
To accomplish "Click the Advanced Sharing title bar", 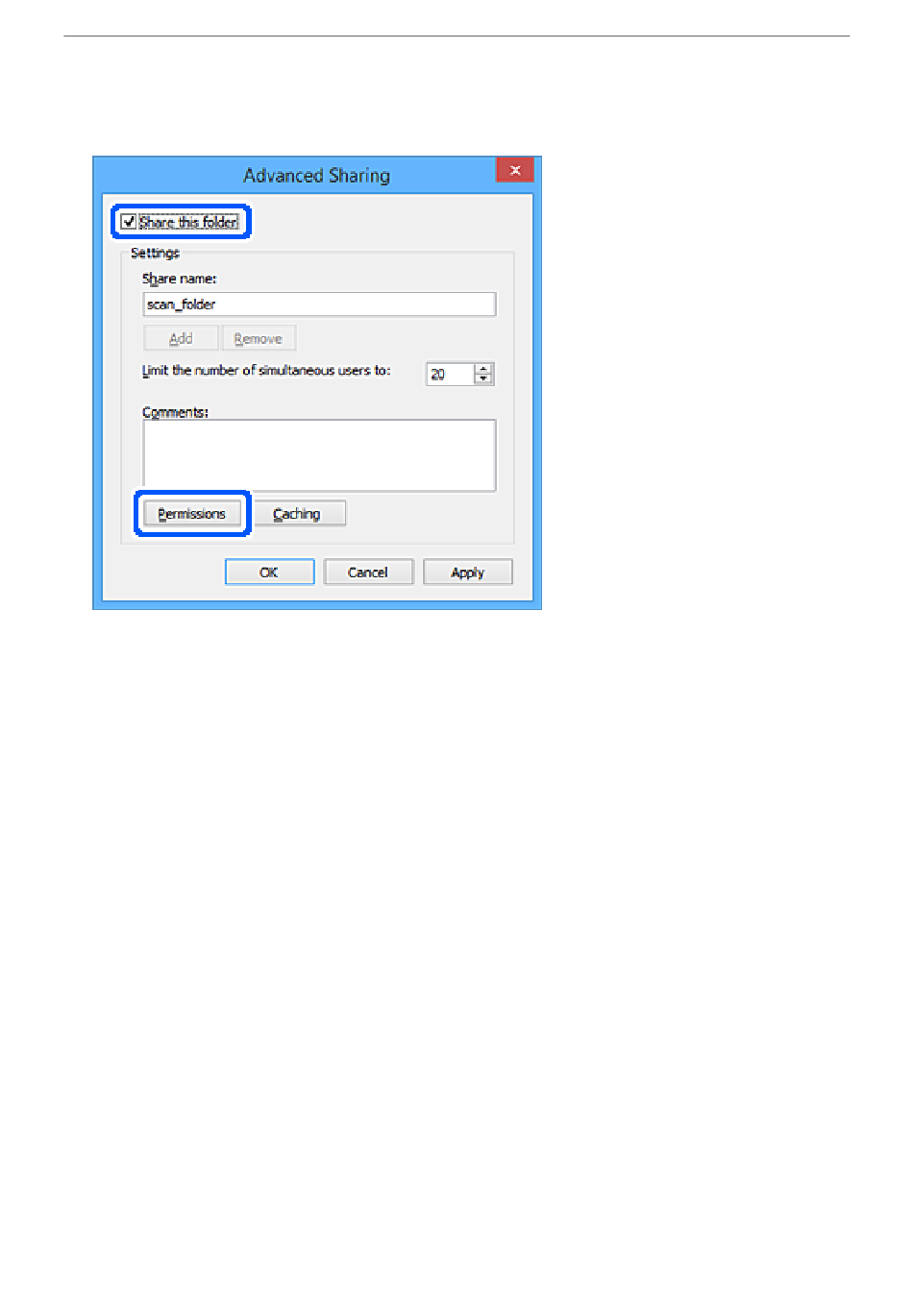I will pos(317,176).
